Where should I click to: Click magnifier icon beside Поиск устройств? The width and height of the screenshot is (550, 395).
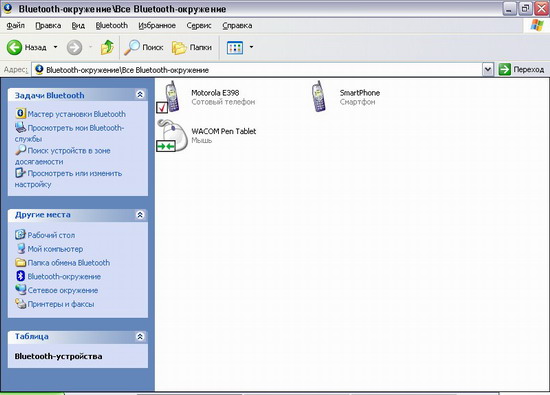20,150
